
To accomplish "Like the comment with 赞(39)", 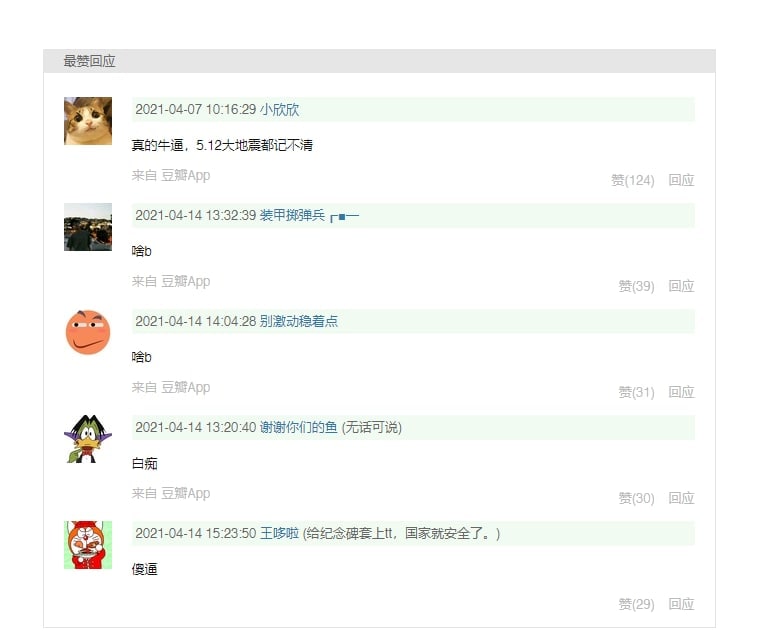I will 636,286.
